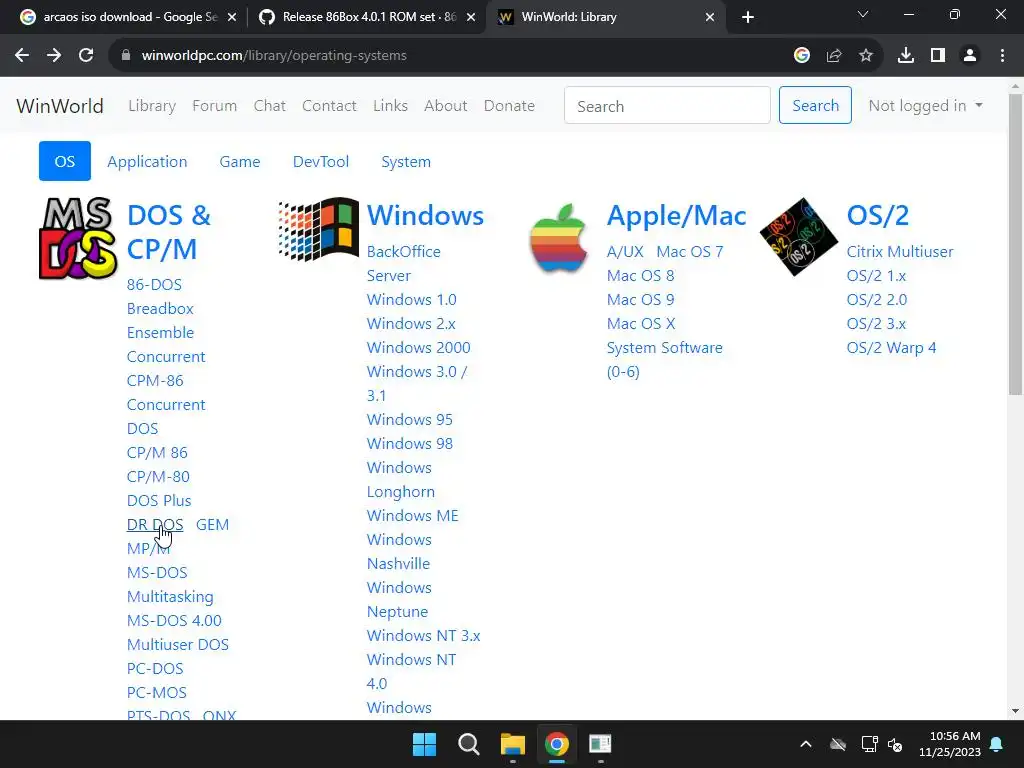Switch to the Game category
This screenshot has height=768, width=1024.
pyautogui.click(x=240, y=161)
